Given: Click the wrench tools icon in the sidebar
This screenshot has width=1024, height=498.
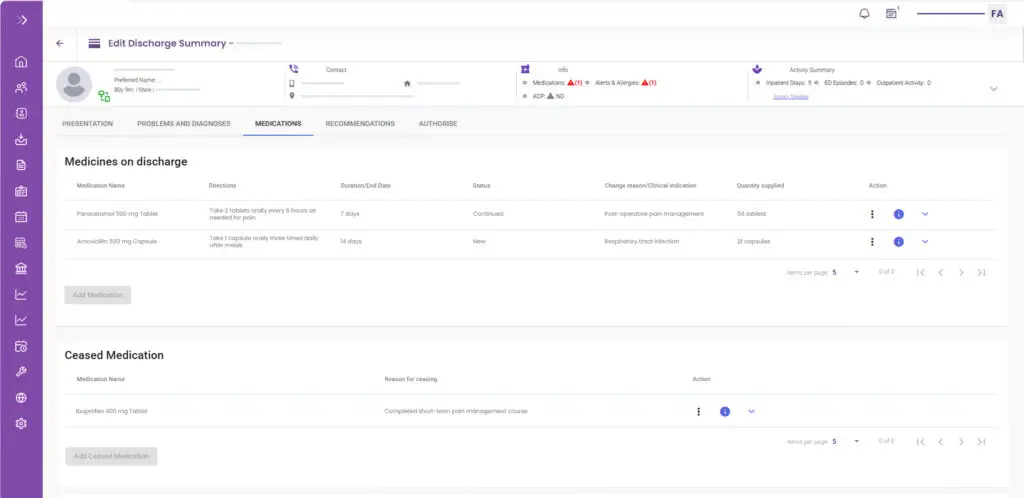Looking at the screenshot, I should 21,372.
